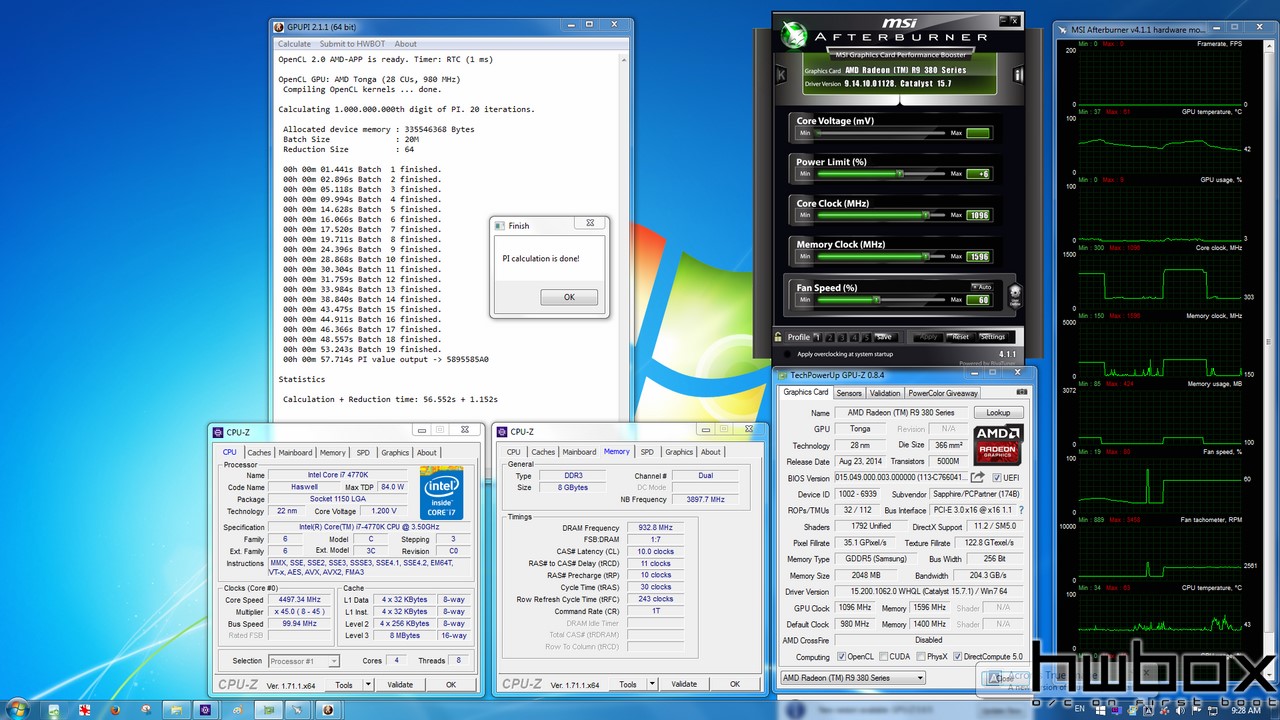Toggle the CUDA computing checkbox

click(x=883, y=657)
